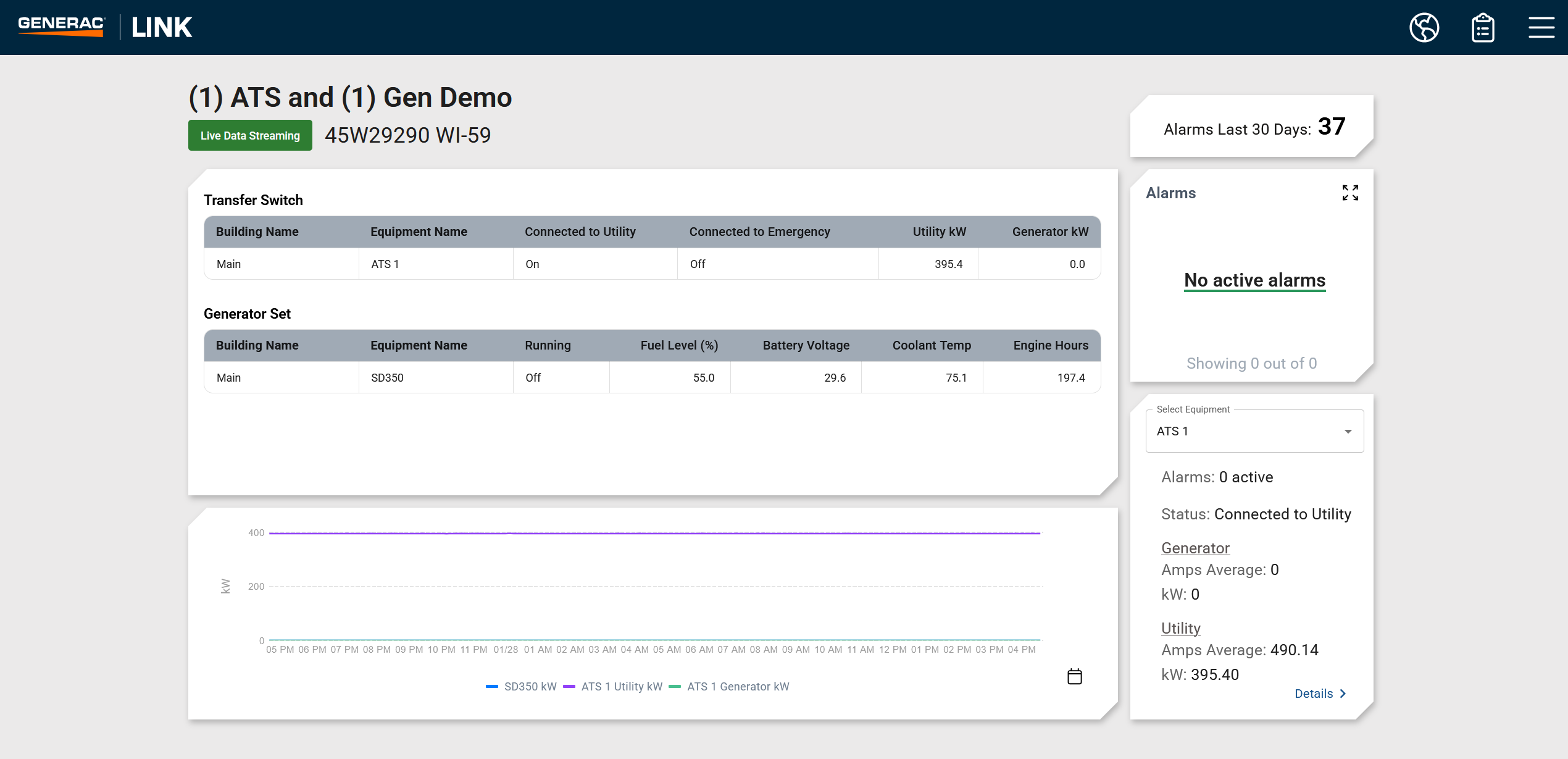Expand the Alarms panel to fullscreen
The image size is (1568, 759).
click(1350, 193)
